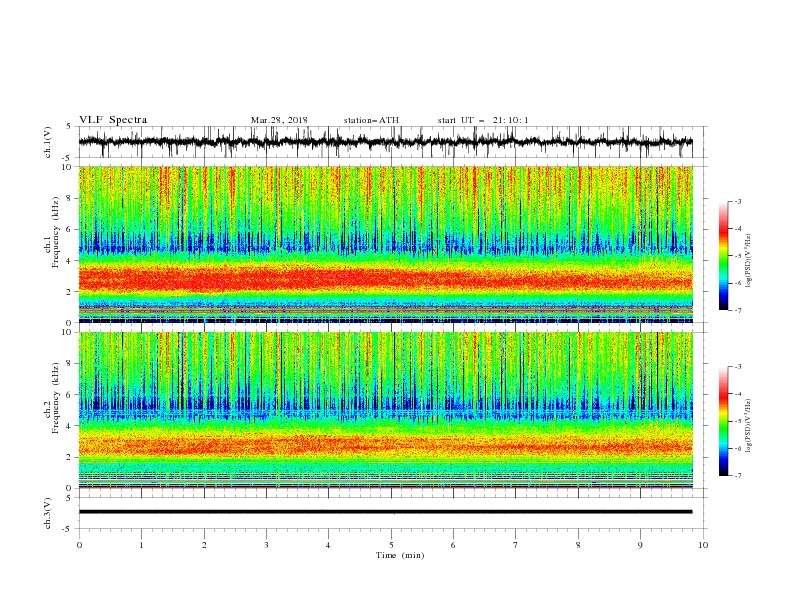This screenshot has height=612, width=792.
Task: Click the "Time (min)" axis title
Action: [400, 555]
